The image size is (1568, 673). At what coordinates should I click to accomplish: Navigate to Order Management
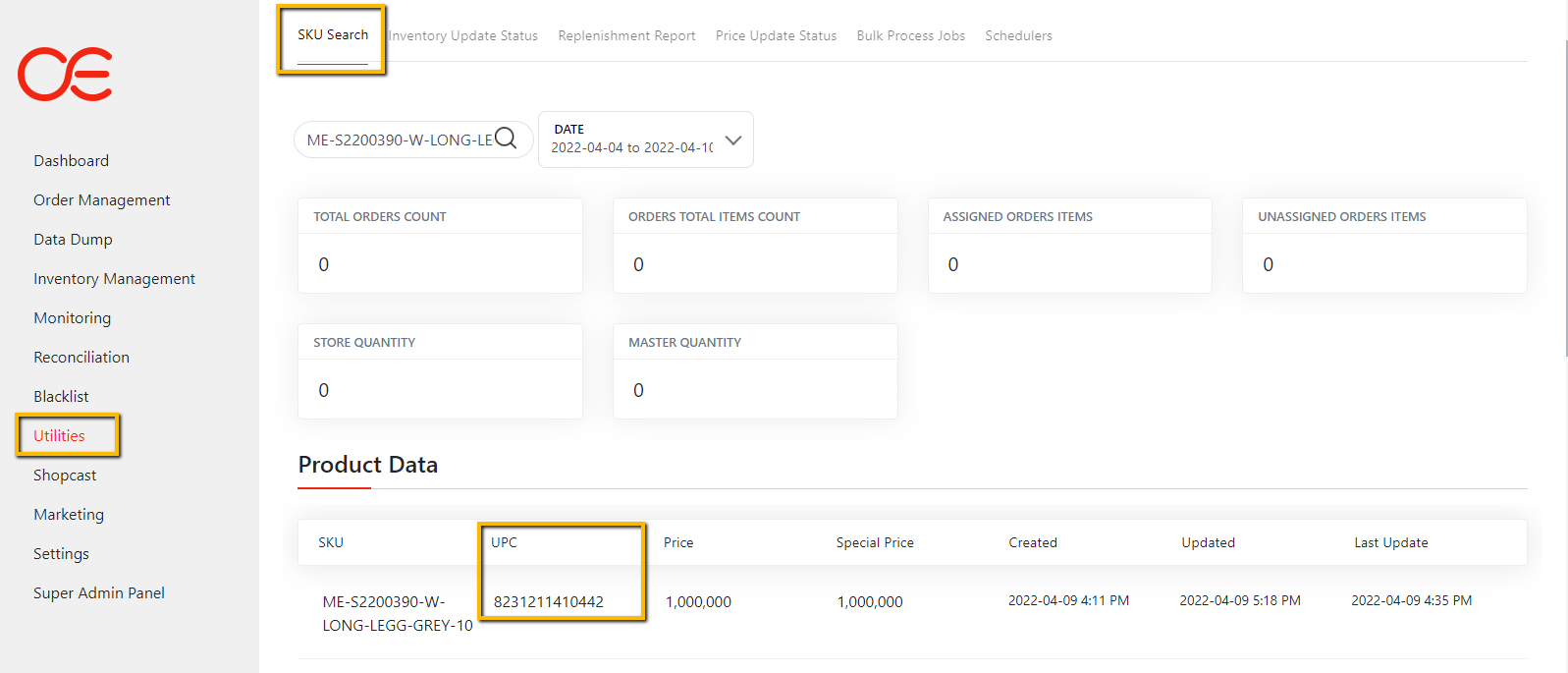101,199
